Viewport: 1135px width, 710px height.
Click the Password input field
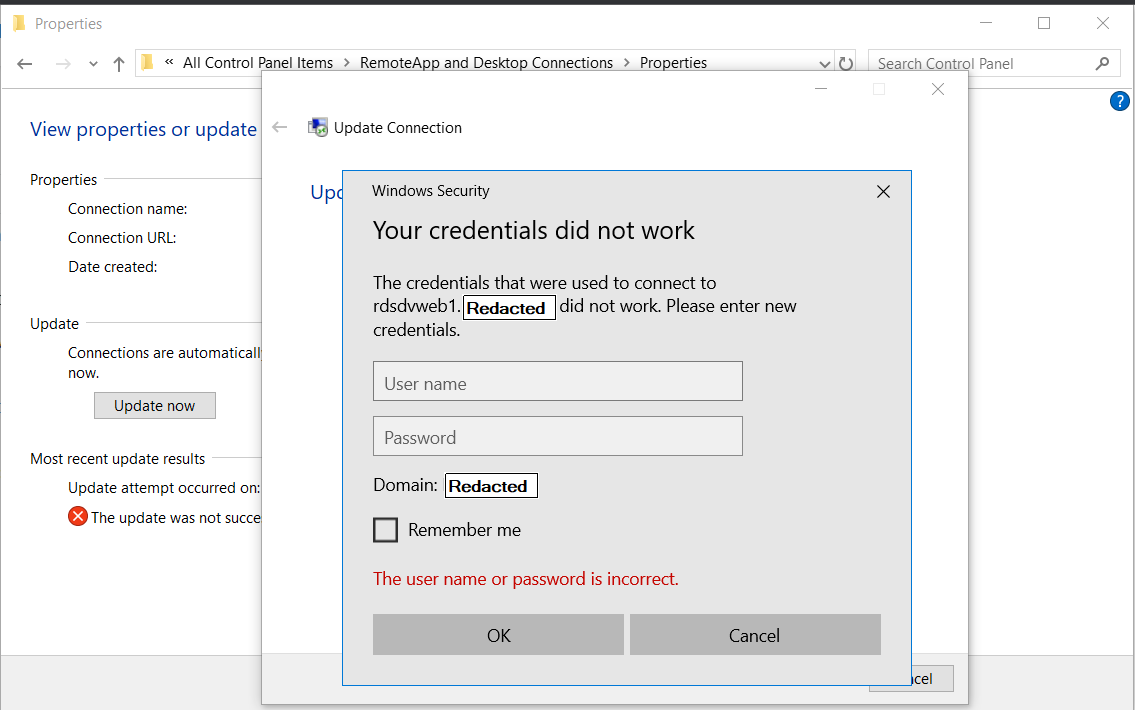557,436
